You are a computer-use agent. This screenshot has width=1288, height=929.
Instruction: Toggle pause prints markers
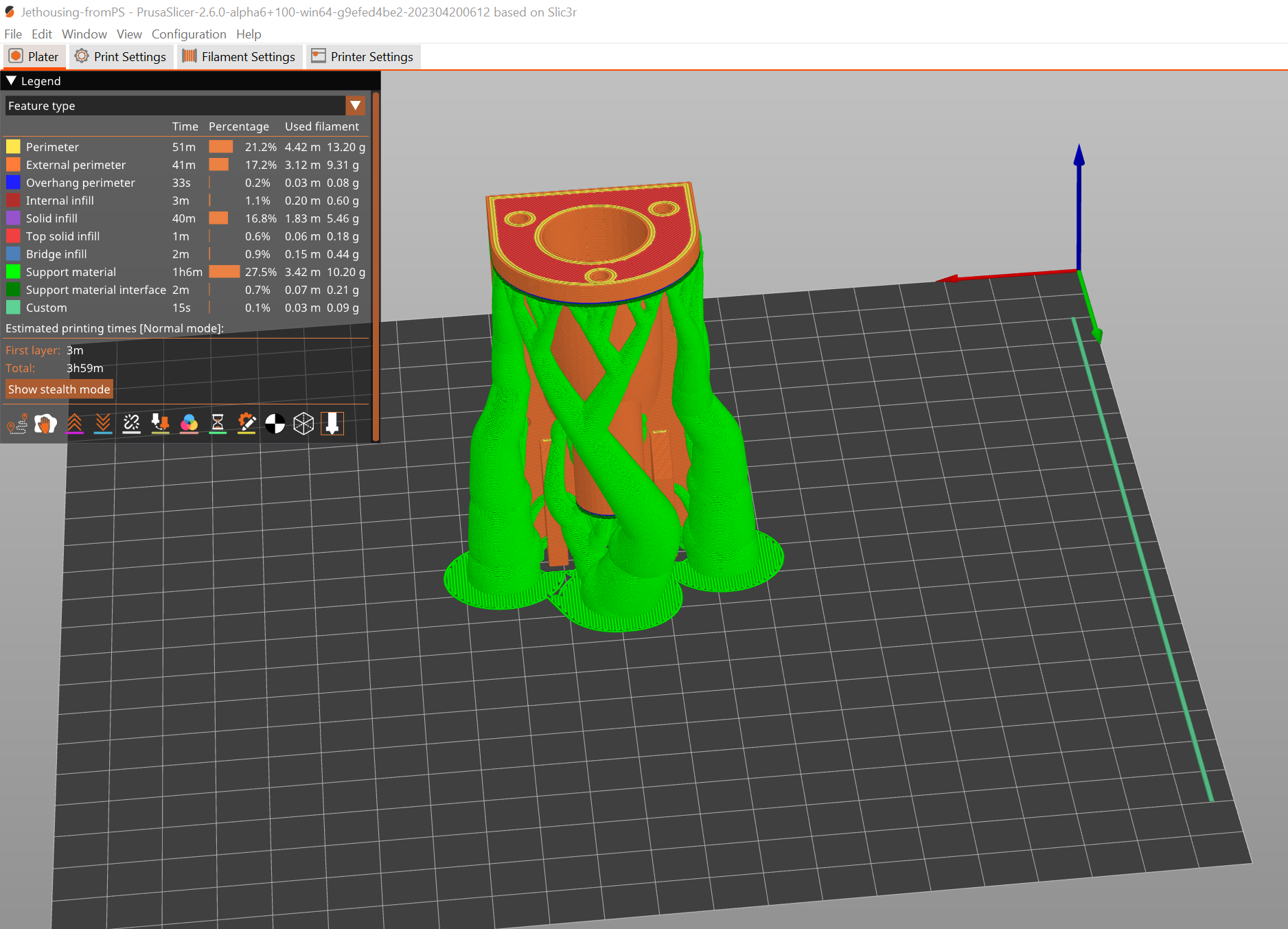coord(218,424)
